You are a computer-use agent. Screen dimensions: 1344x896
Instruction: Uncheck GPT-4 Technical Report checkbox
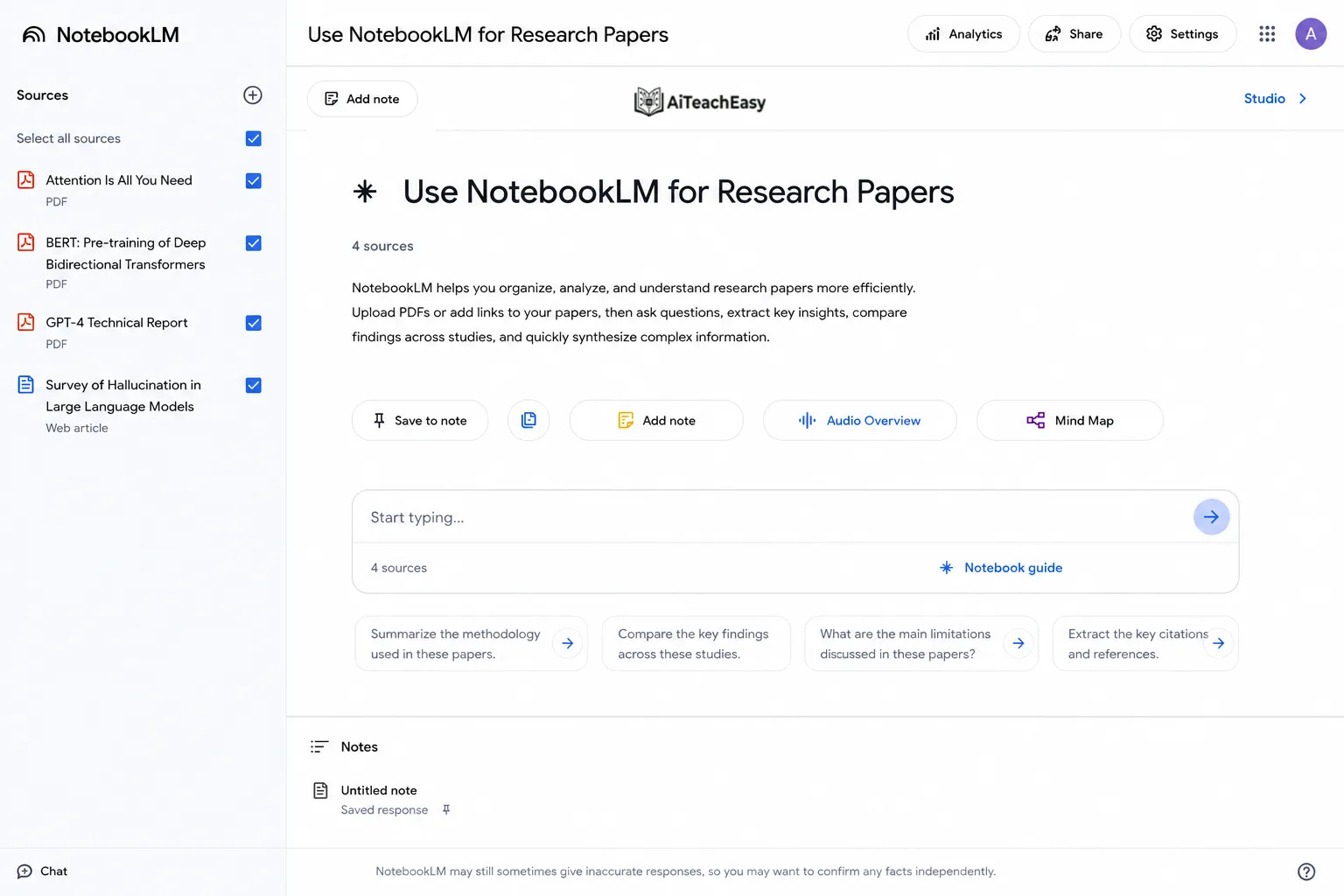coord(254,323)
